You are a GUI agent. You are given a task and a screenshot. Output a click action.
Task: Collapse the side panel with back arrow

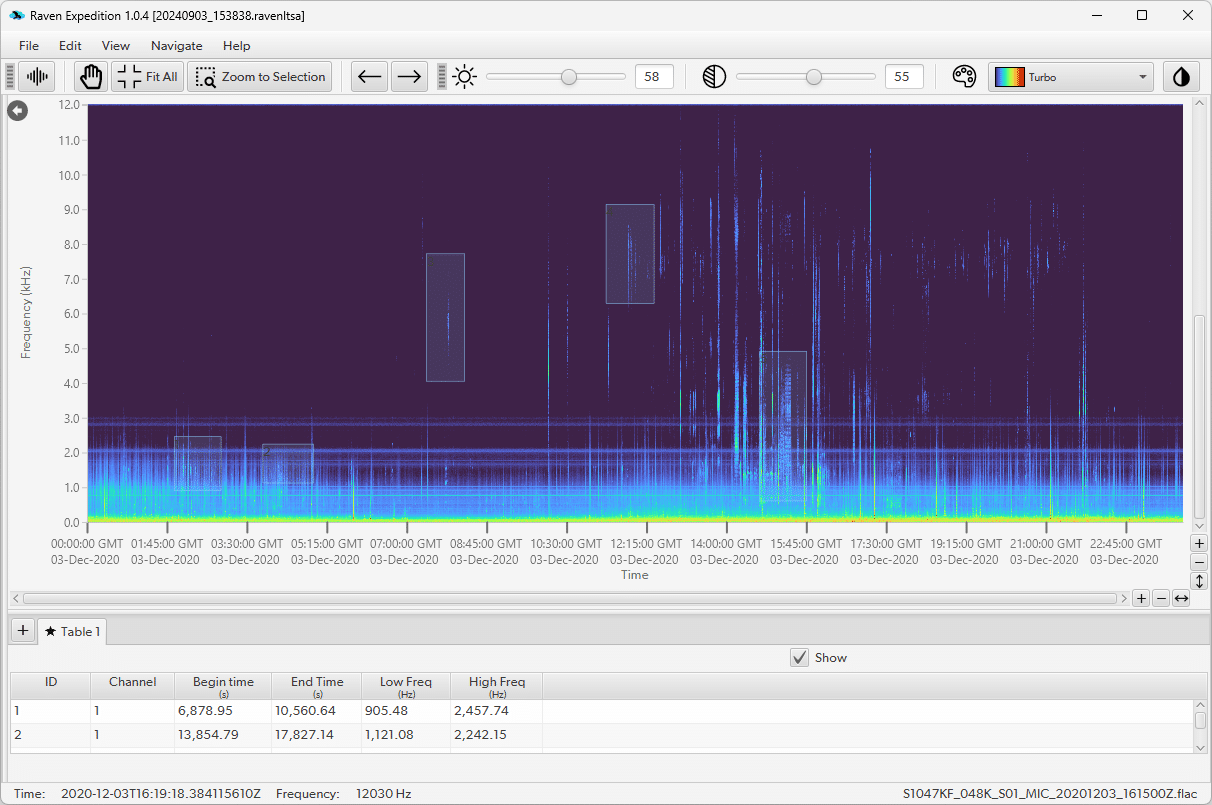point(17,111)
